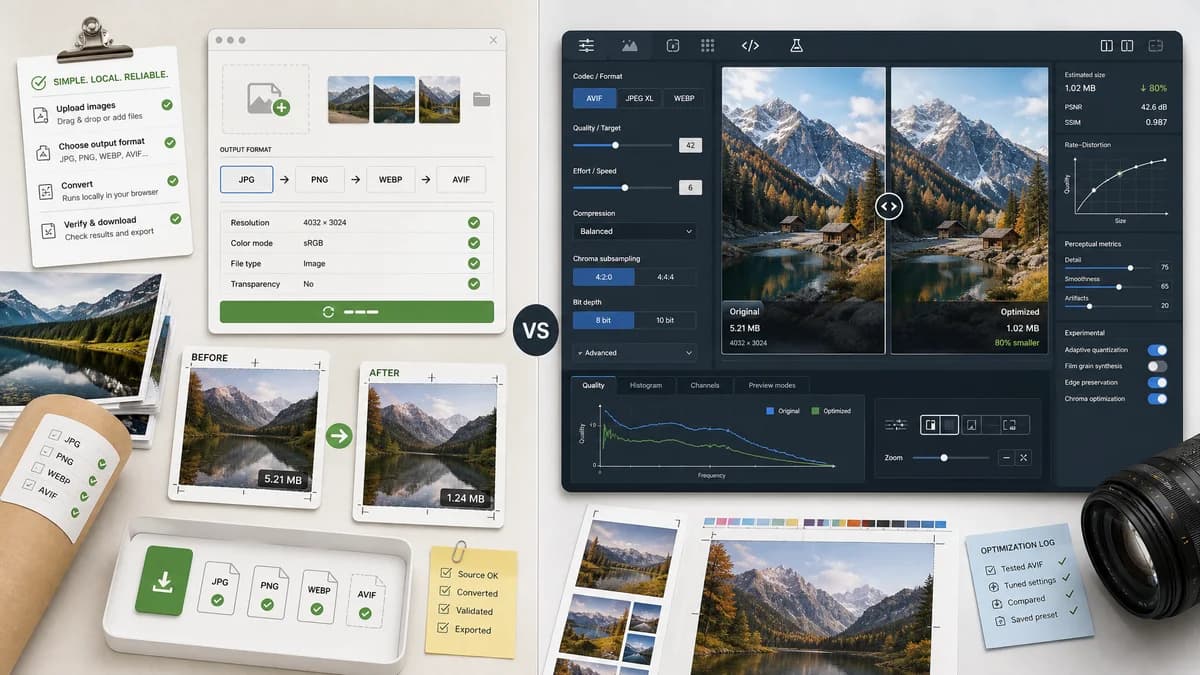Viewport: 1200px width, 675px height.
Task: Toggle the Source OK checkbox on sticky note
Action: [x=445, y=574]
